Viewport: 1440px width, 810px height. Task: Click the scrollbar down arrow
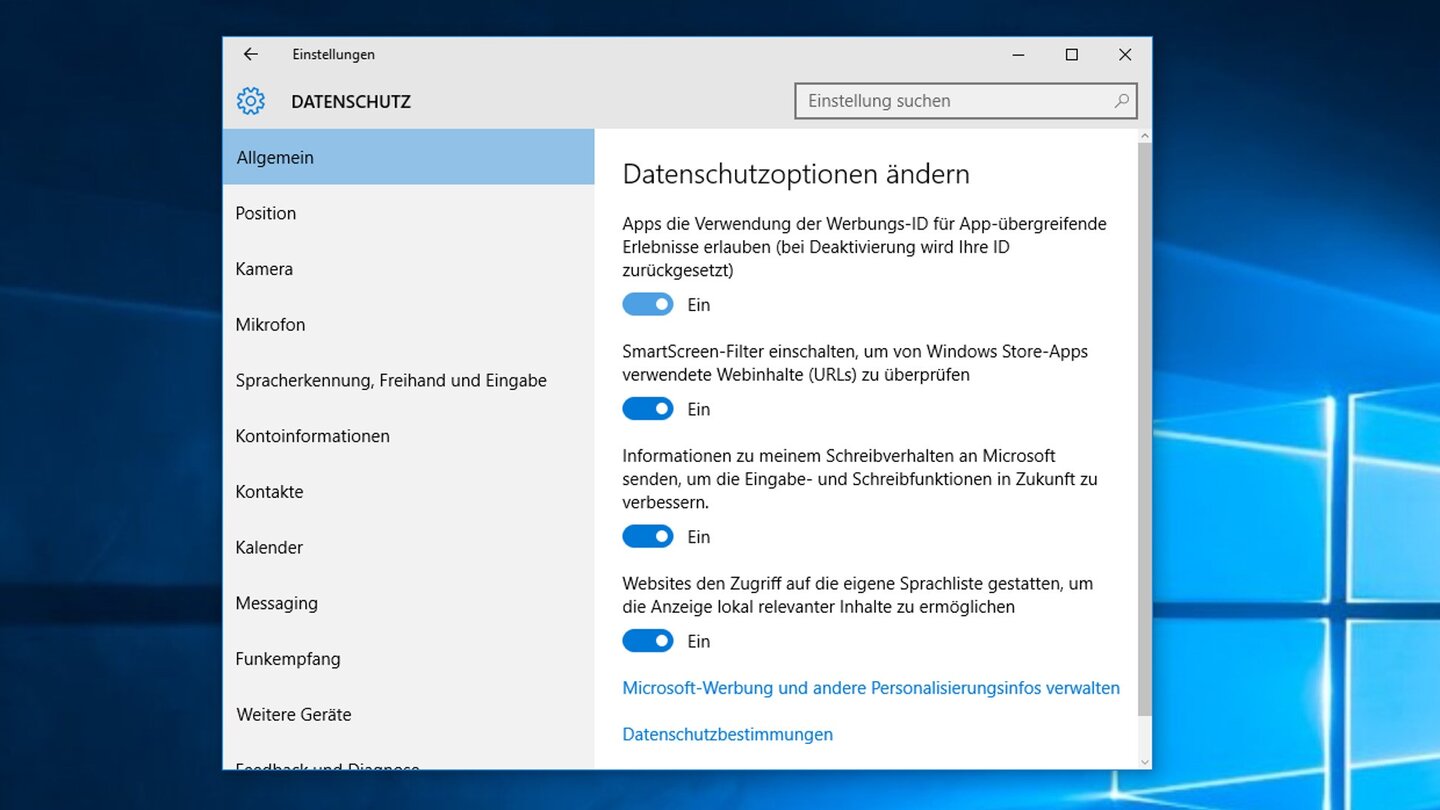(1145, 762)
